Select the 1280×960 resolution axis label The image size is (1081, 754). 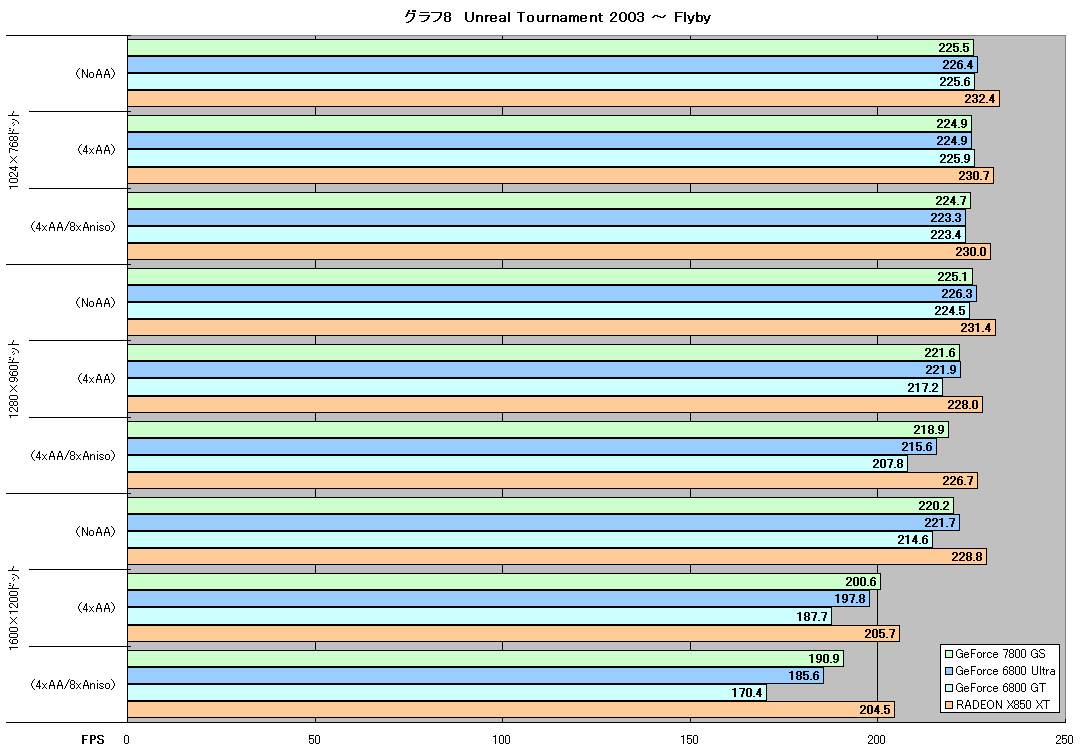click(x=14, y=378)
